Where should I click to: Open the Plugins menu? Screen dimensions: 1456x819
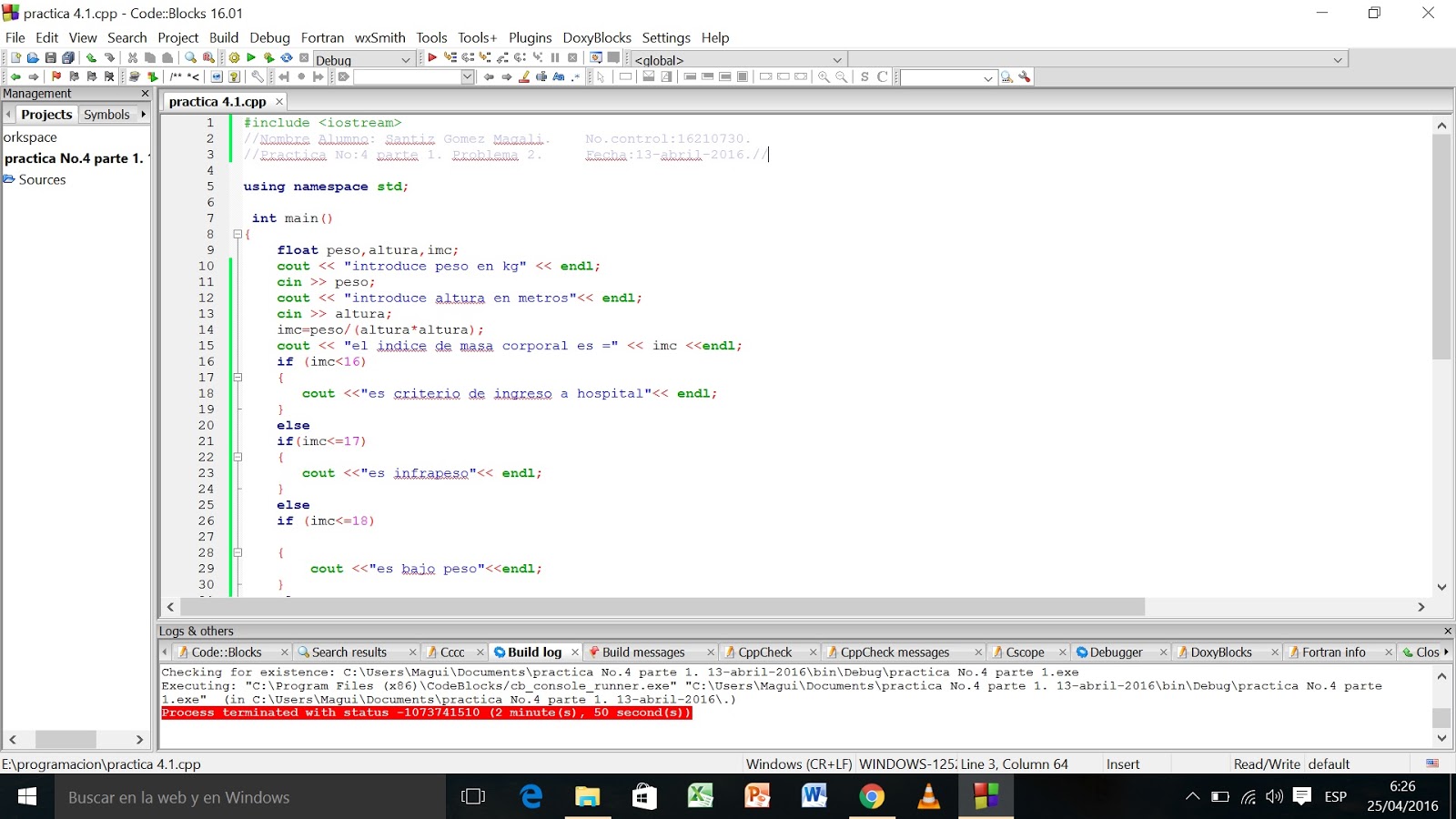tap(531, 37)
